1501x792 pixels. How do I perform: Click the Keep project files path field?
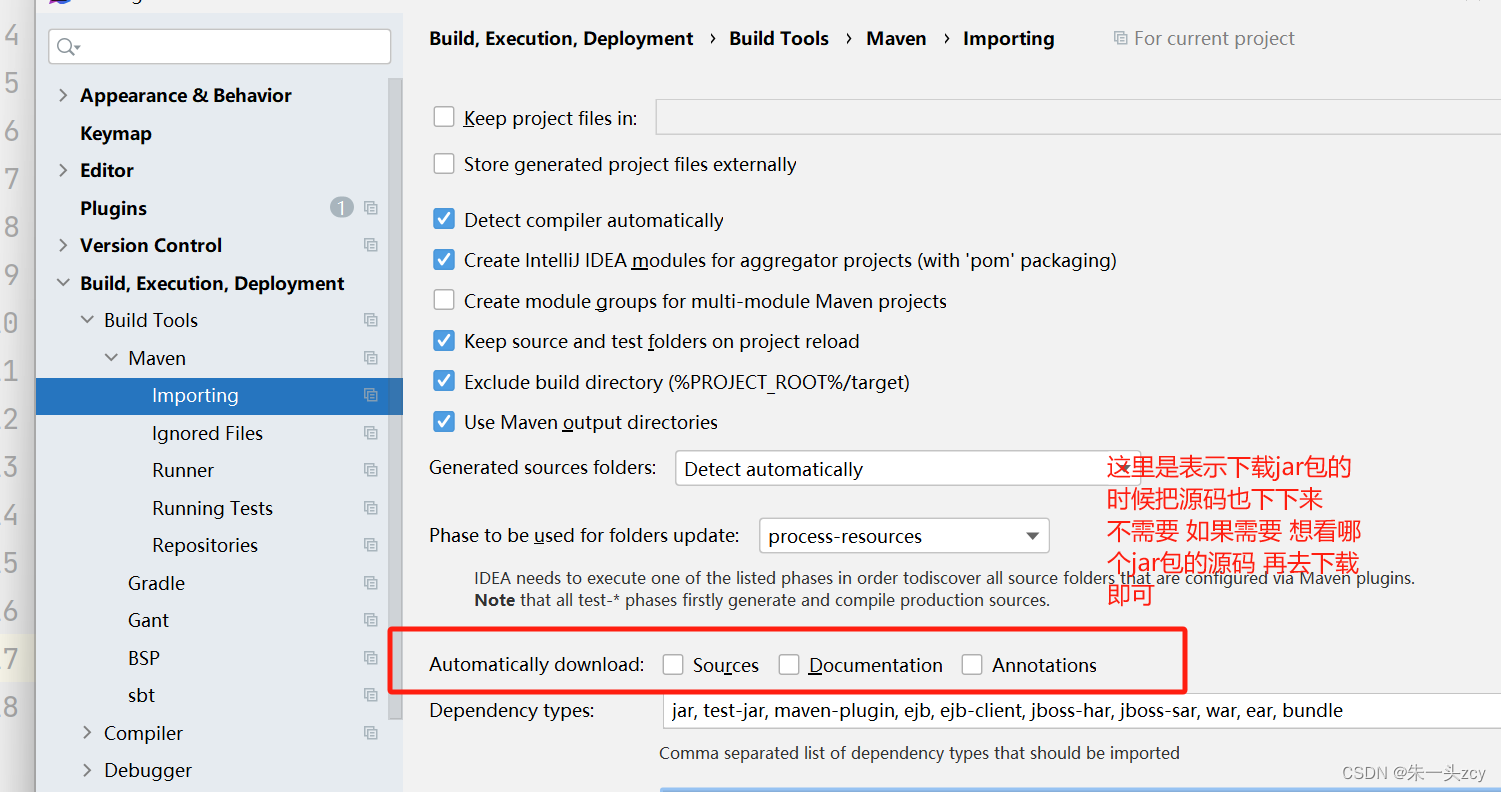1078,117
